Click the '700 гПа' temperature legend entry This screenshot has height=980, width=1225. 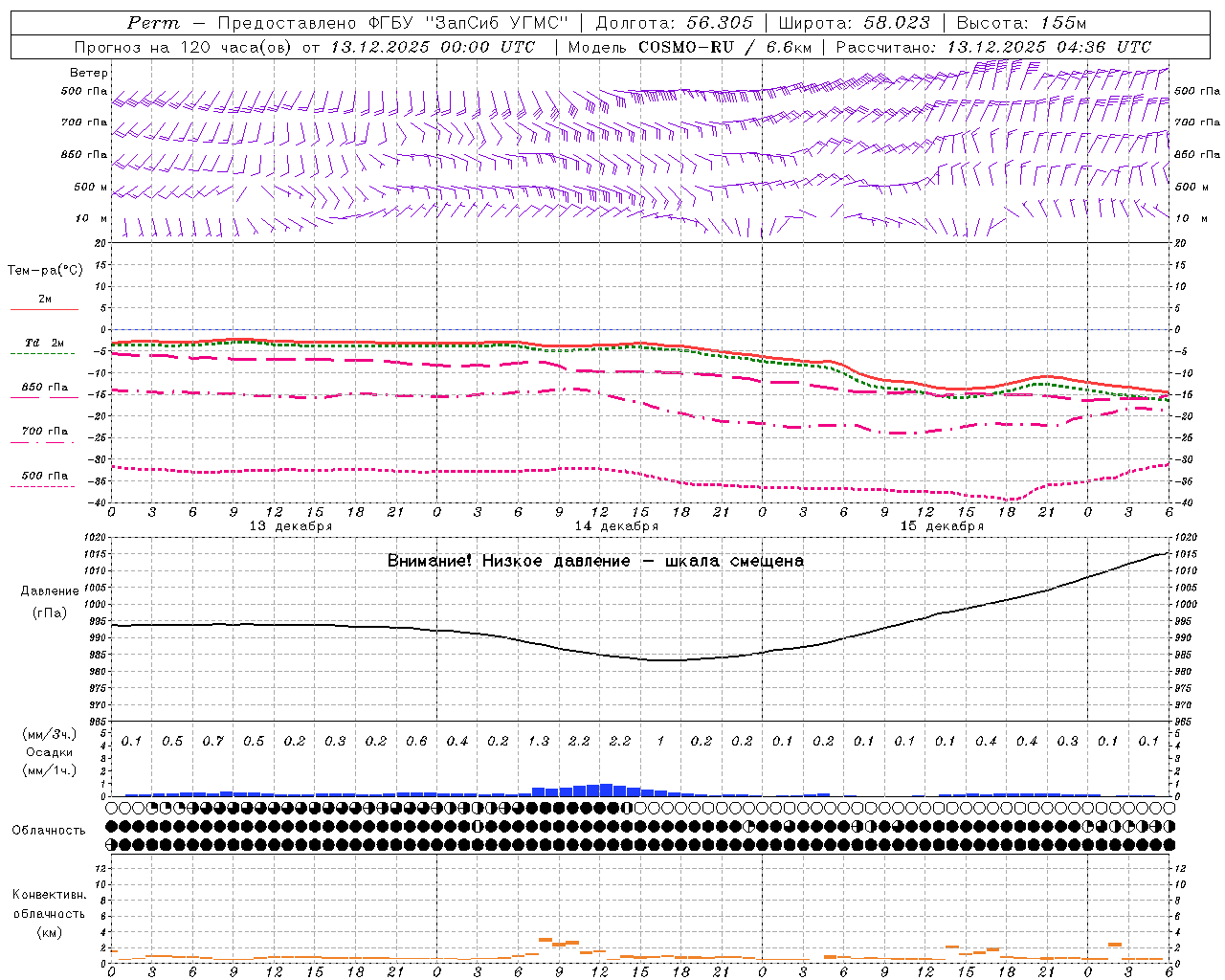pyautogui.click(x=44, y=431)
